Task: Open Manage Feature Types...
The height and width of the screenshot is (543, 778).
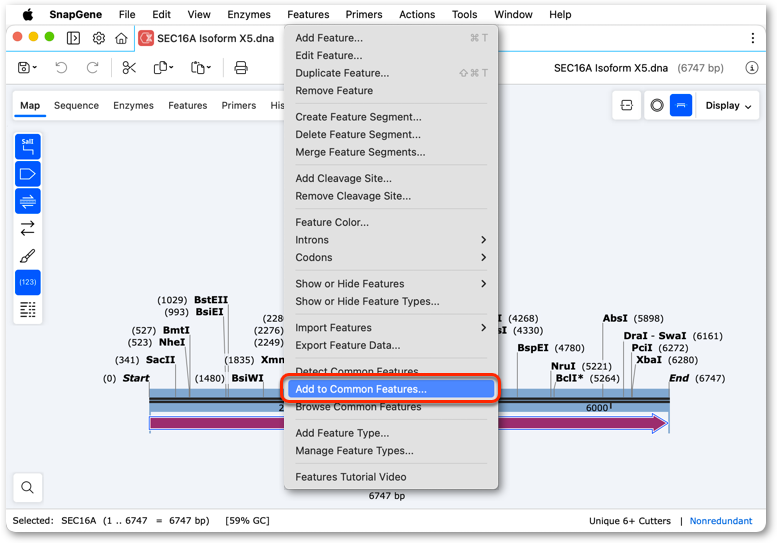Action: [390, 451]
